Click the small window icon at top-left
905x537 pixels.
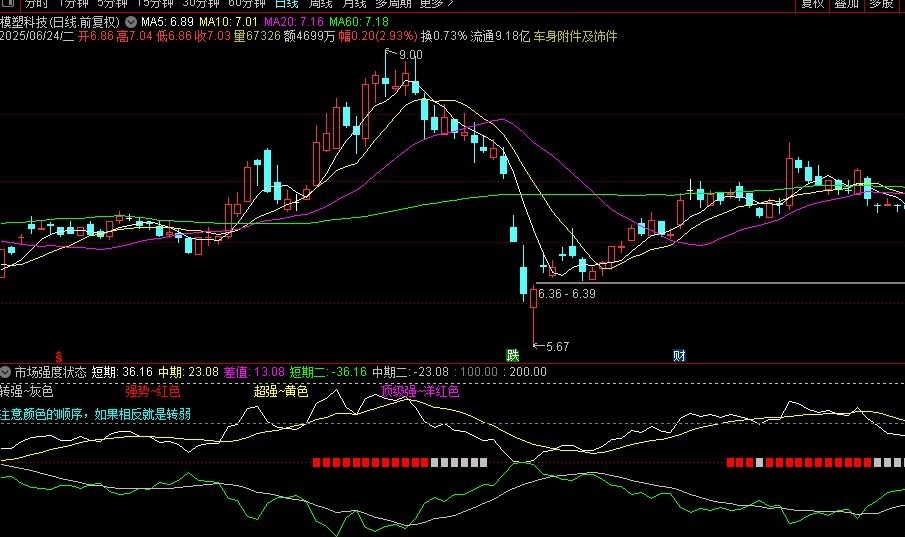point(8,3)
